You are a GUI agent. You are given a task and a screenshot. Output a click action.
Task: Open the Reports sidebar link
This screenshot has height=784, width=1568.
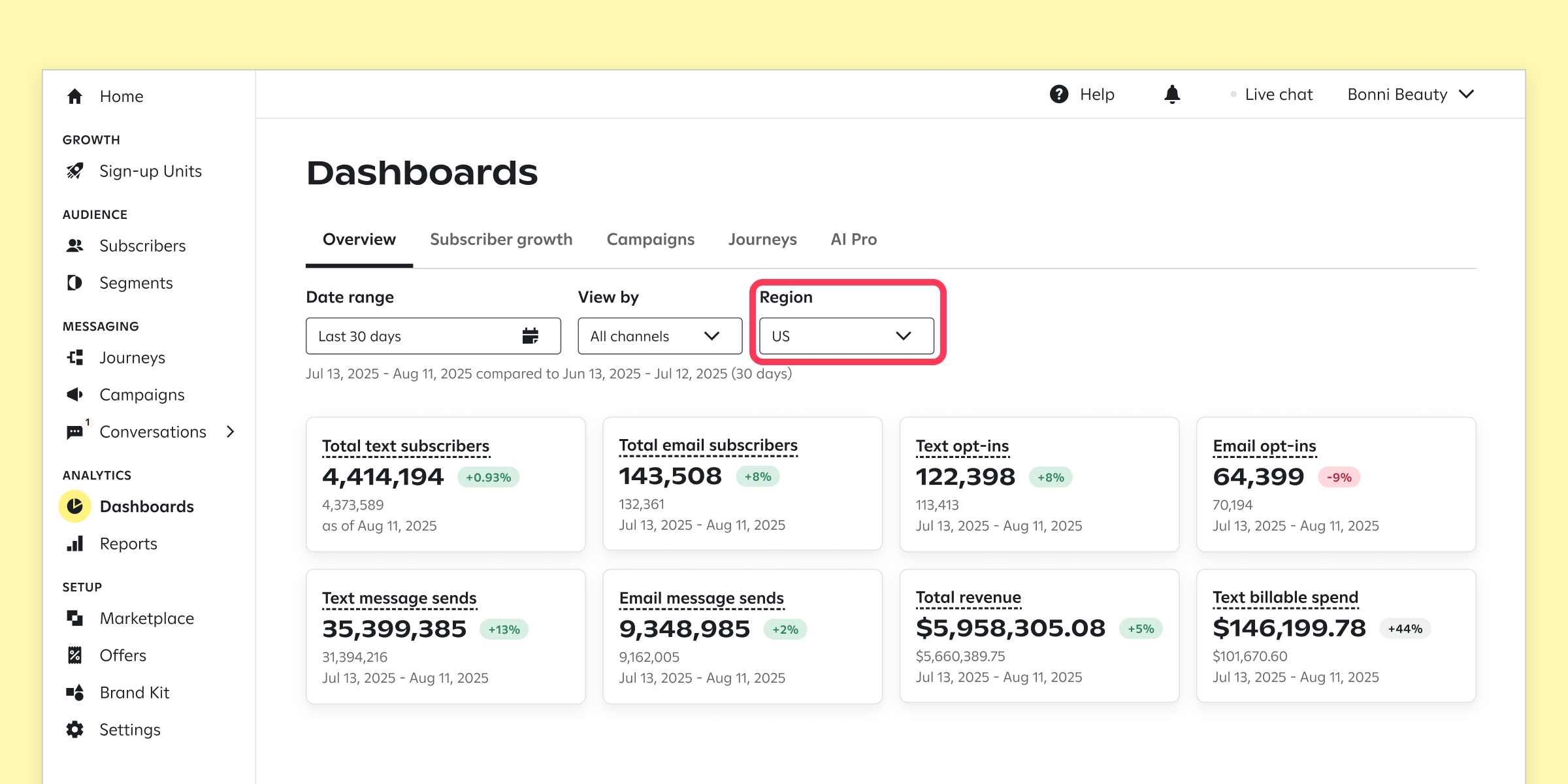(x=128, y=544)
